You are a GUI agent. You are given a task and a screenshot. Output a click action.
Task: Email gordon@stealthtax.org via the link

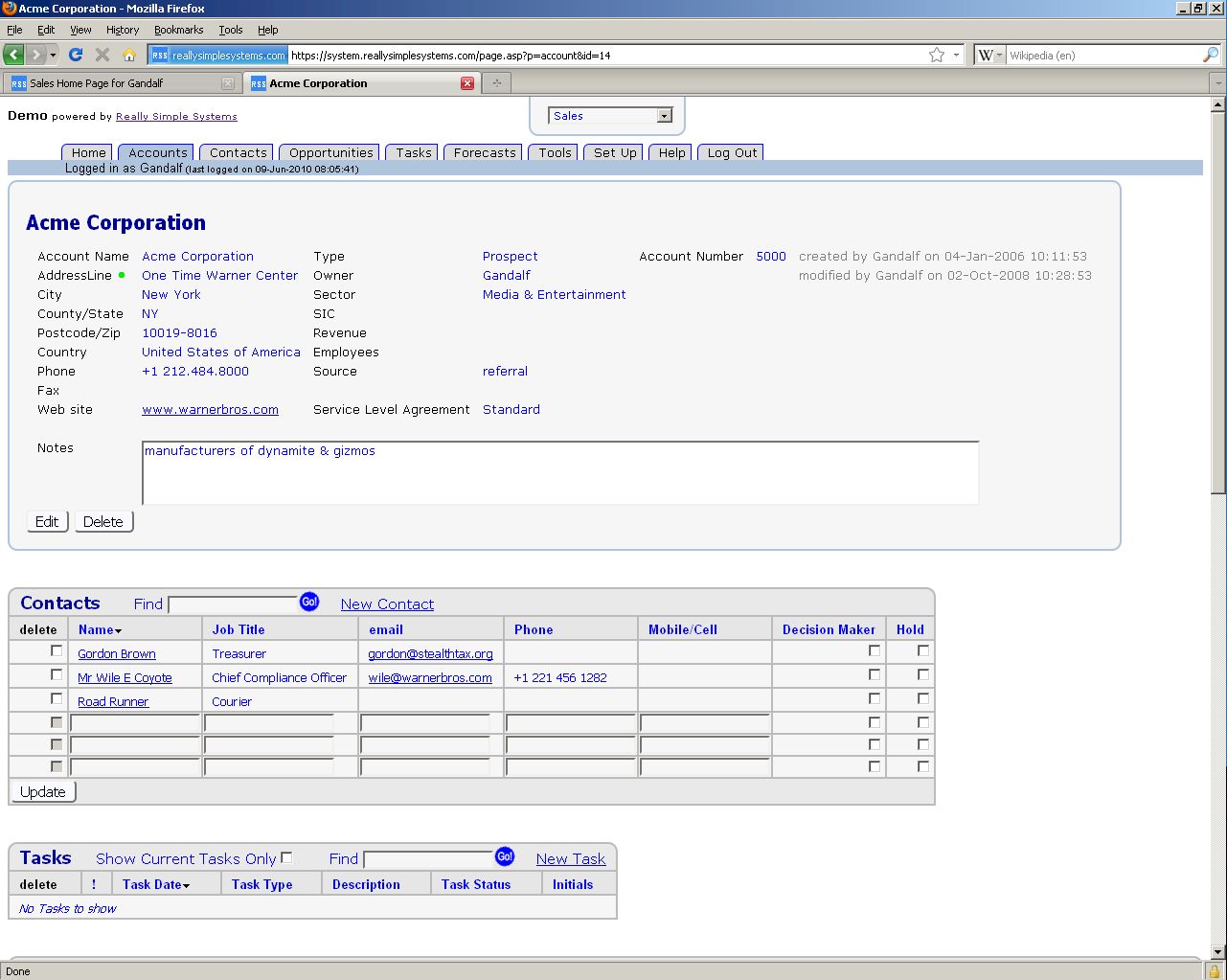point(430,653)
